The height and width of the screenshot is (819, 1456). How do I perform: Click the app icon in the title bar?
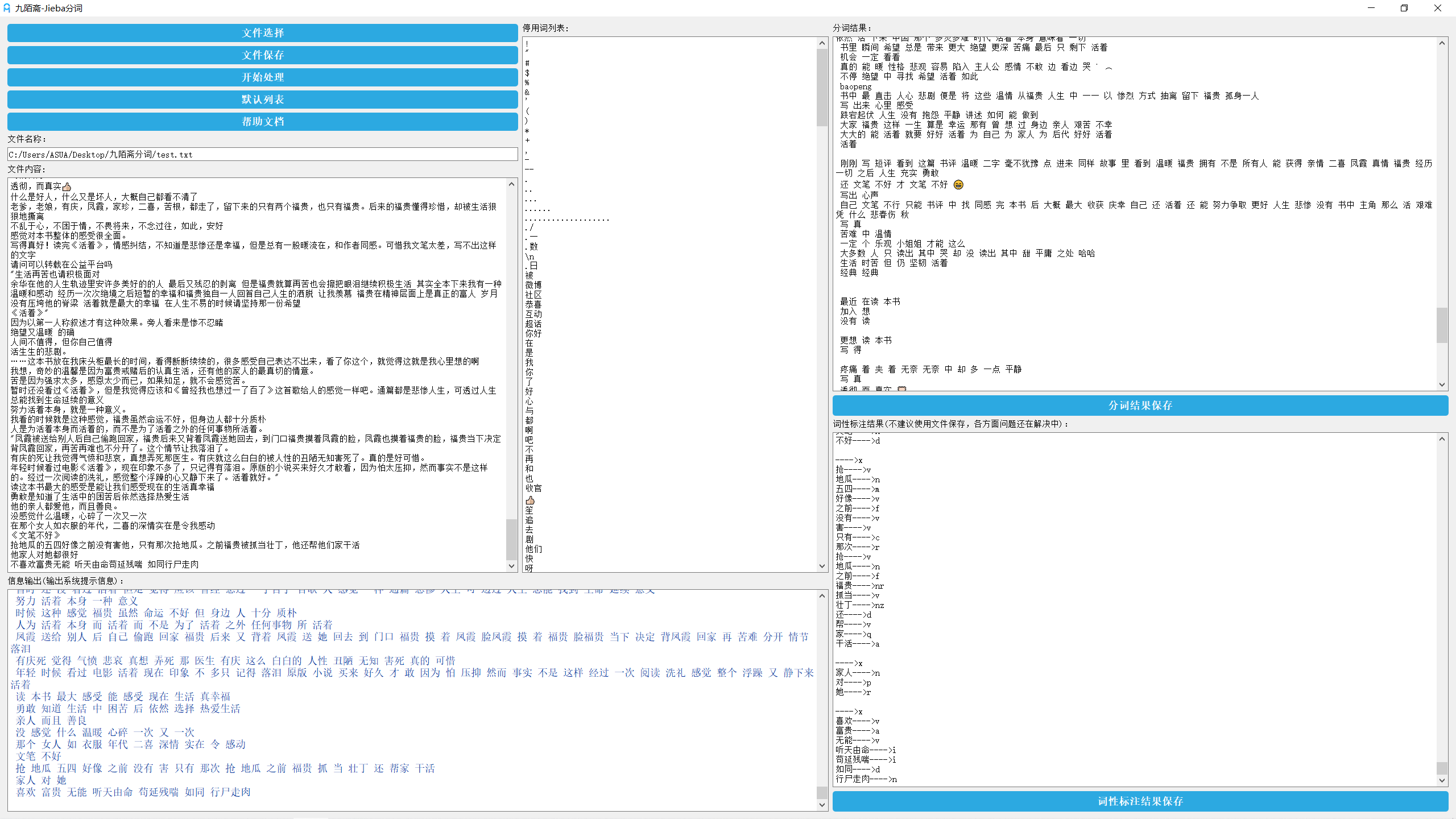[x=7, y=8]
